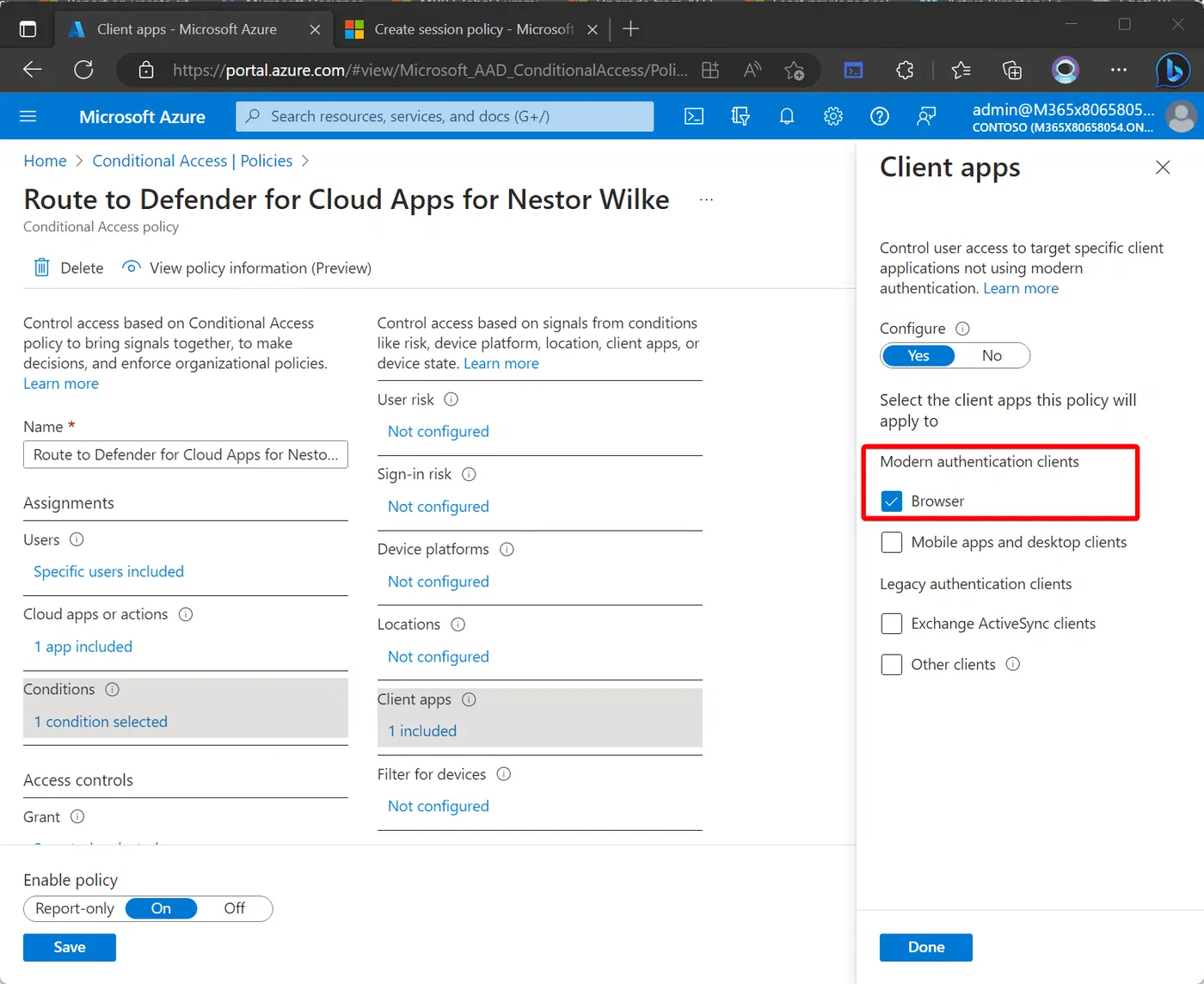This screenshot has width=1204, height=984.
Task: Open the Bing Copilot sidebar icon
Action: pyautogui.click(x=1173, y=70)
